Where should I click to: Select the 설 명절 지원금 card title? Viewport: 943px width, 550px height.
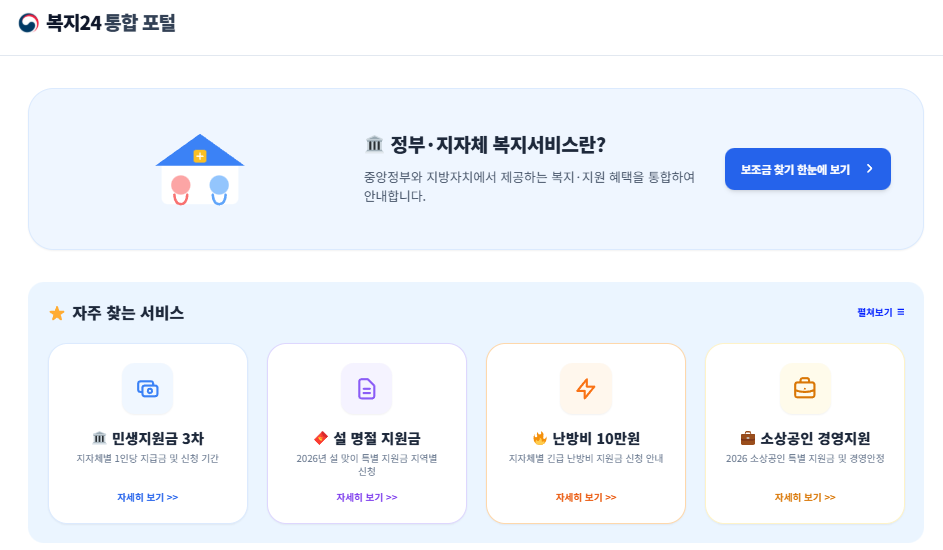pos(375,438)
